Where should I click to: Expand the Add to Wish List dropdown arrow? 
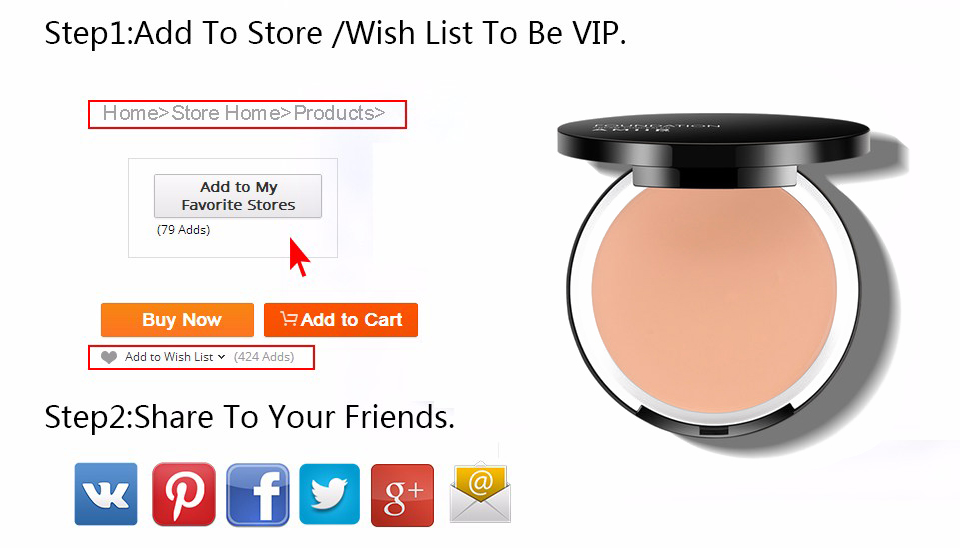coord(222,357)
